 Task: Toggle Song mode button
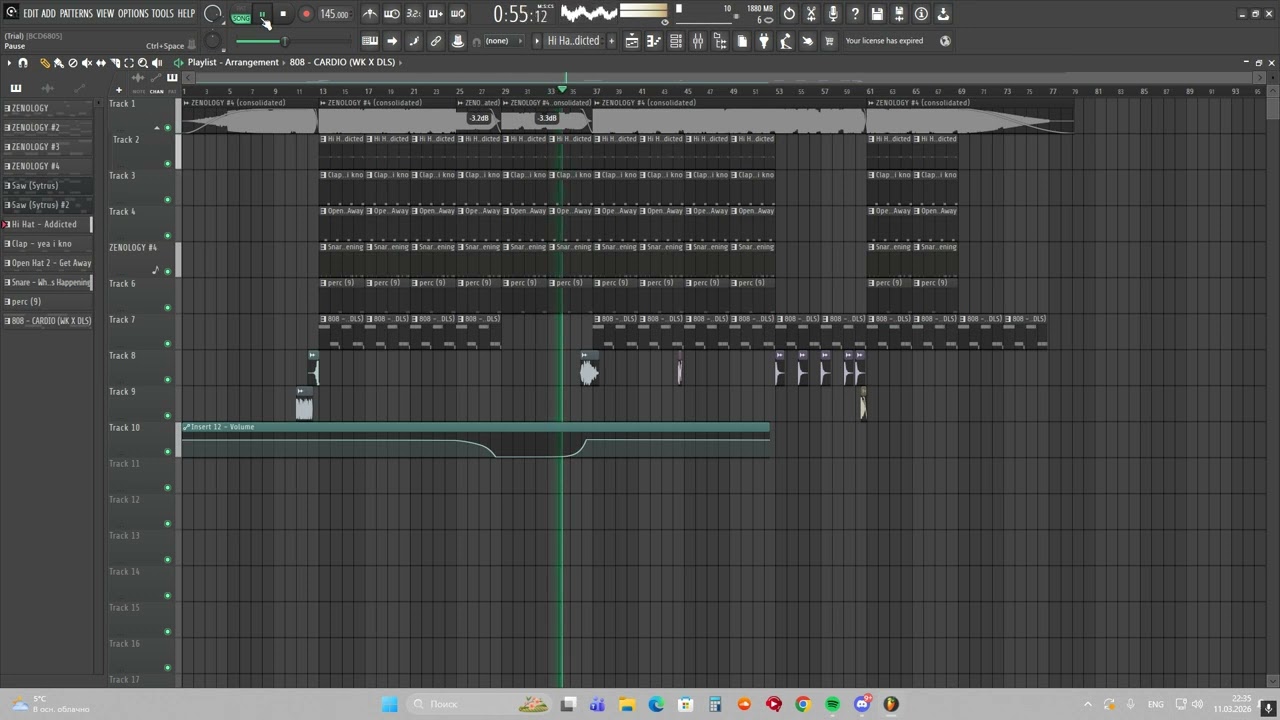point(241,18)
